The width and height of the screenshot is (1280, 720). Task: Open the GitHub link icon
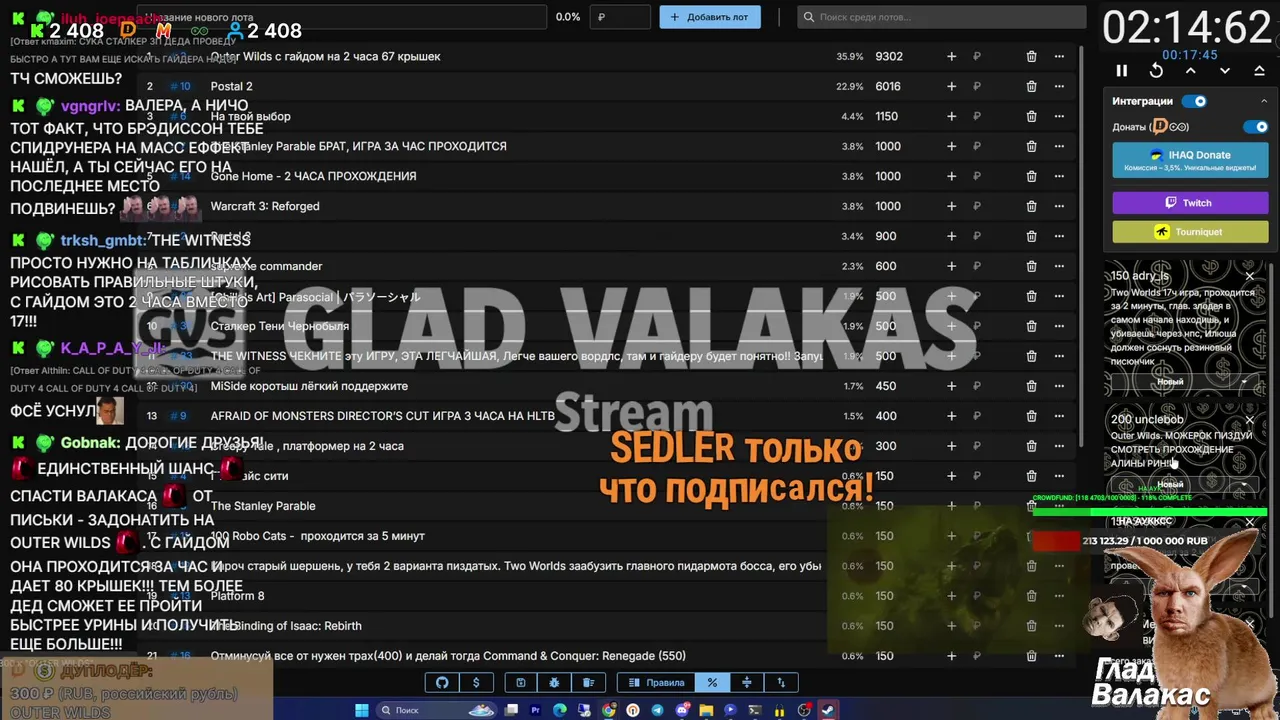[x=442, y=683]
